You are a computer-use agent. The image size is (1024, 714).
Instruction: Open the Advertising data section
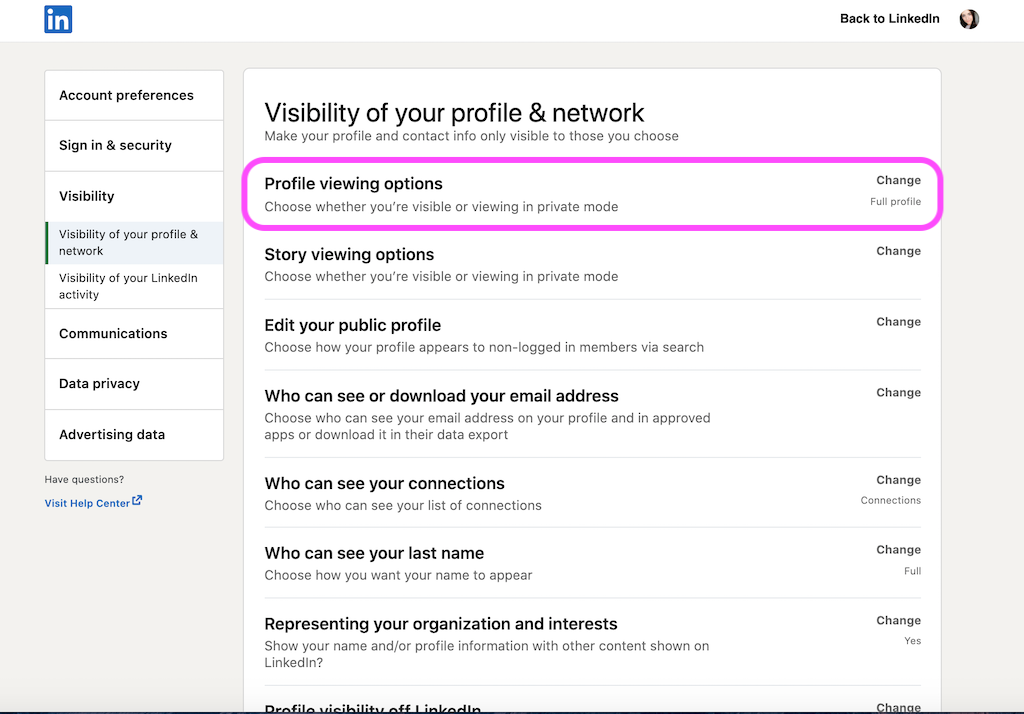click(x=134, y=434)
